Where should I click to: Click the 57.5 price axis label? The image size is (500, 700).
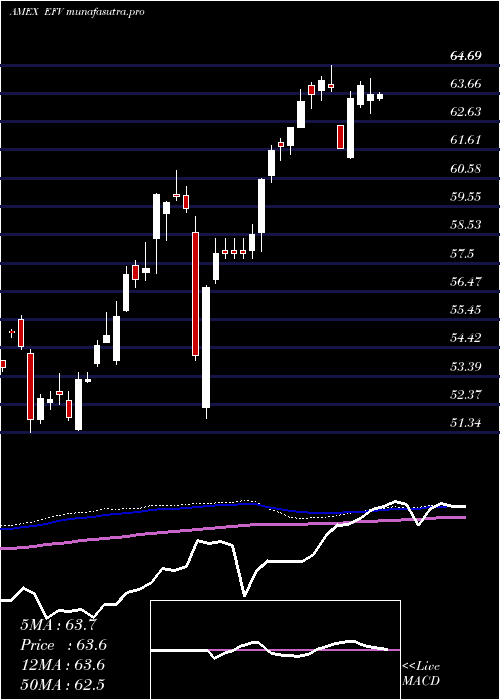462,254
